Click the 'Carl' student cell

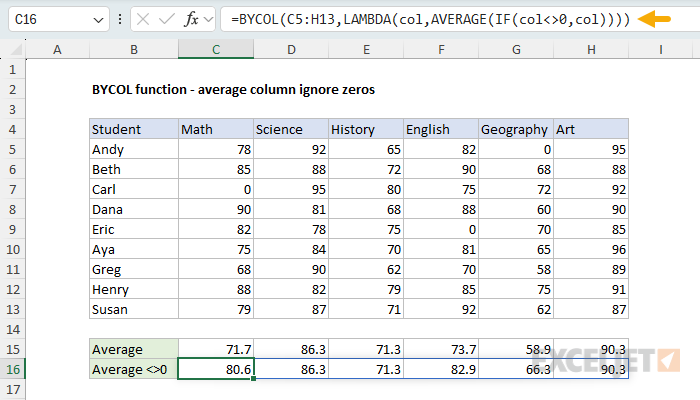[x=134, y=190]
